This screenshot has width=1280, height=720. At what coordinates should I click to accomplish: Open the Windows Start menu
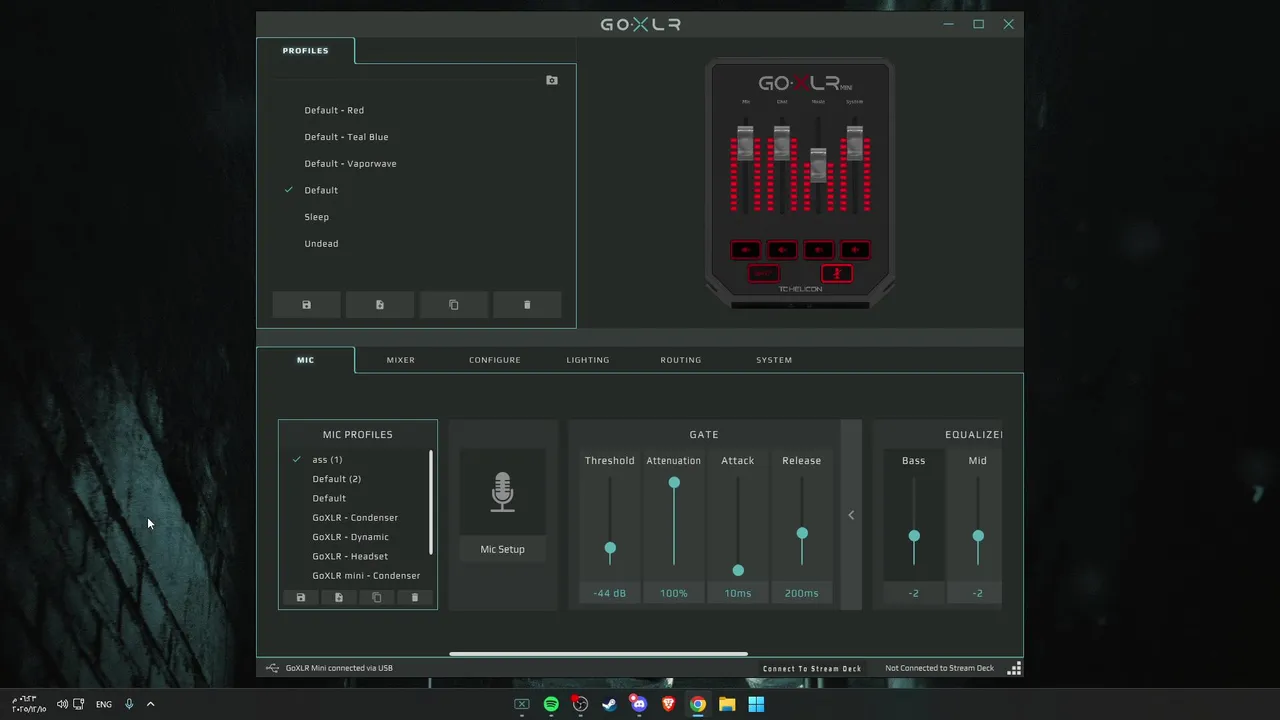coord(756,704)
